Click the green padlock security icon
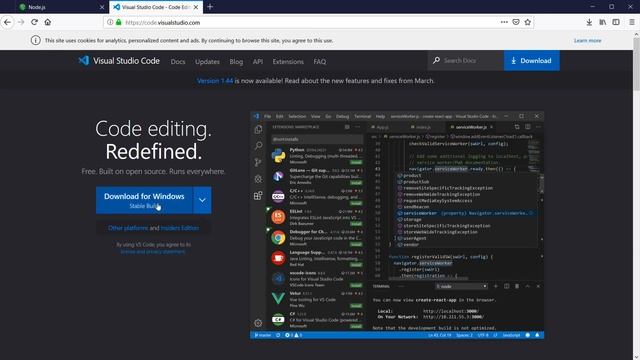Viewport: 640px width, 360px height. pyautogui.click(x=119, y=22)
